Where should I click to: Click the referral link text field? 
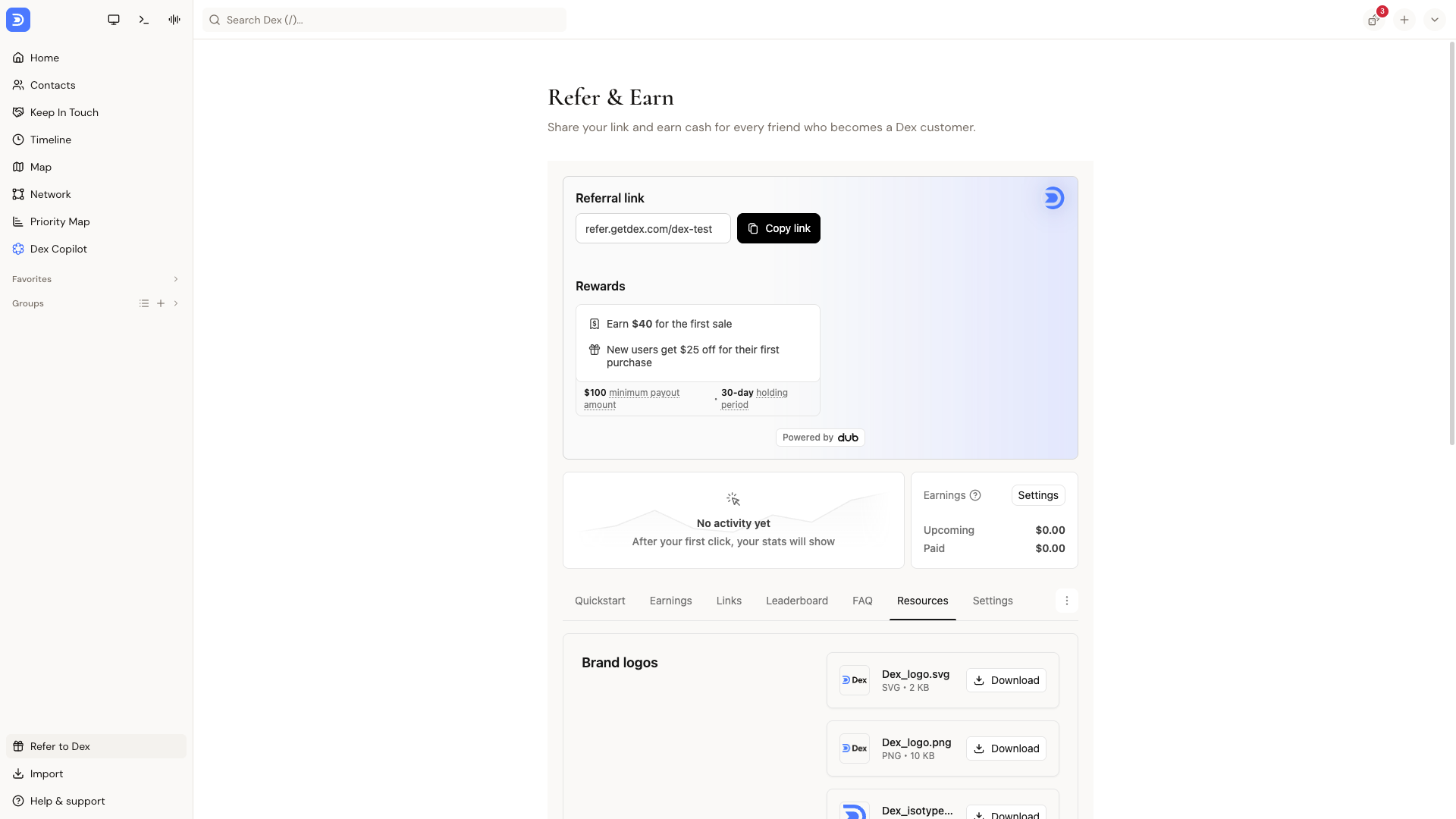point(653,228)
